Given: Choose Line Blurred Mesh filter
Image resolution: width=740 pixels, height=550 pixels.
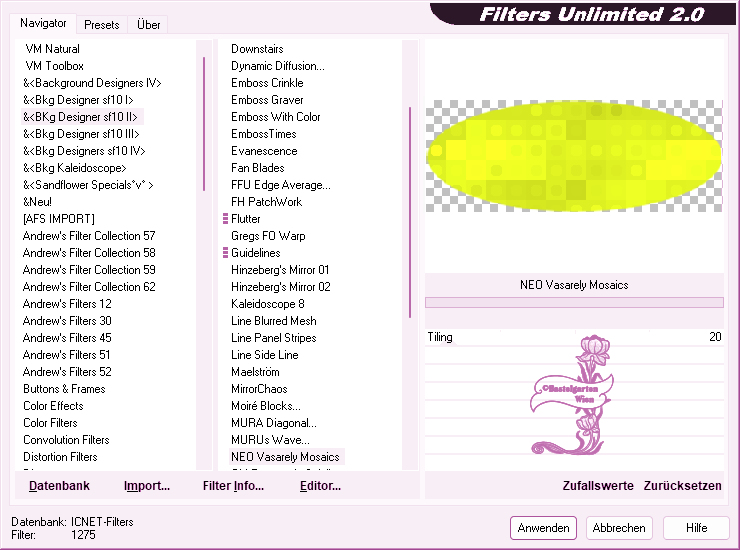Looking at the screenshot, I should tap(274, 321).
